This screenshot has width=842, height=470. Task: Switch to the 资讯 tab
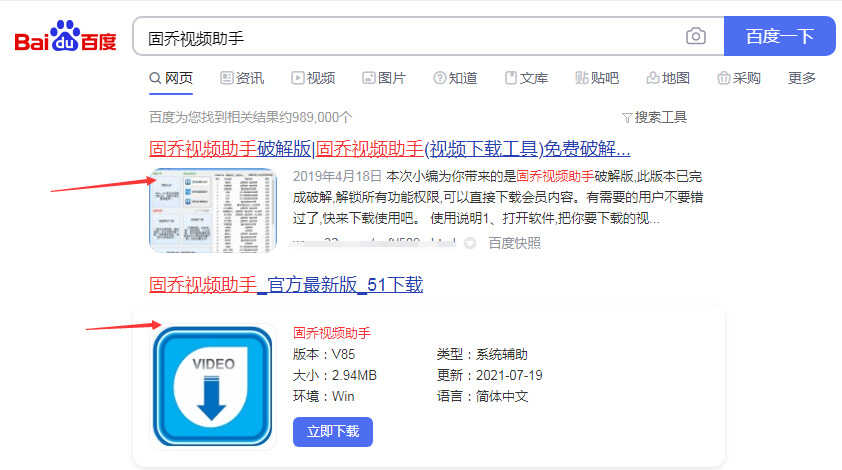click(x=242, y=78)
